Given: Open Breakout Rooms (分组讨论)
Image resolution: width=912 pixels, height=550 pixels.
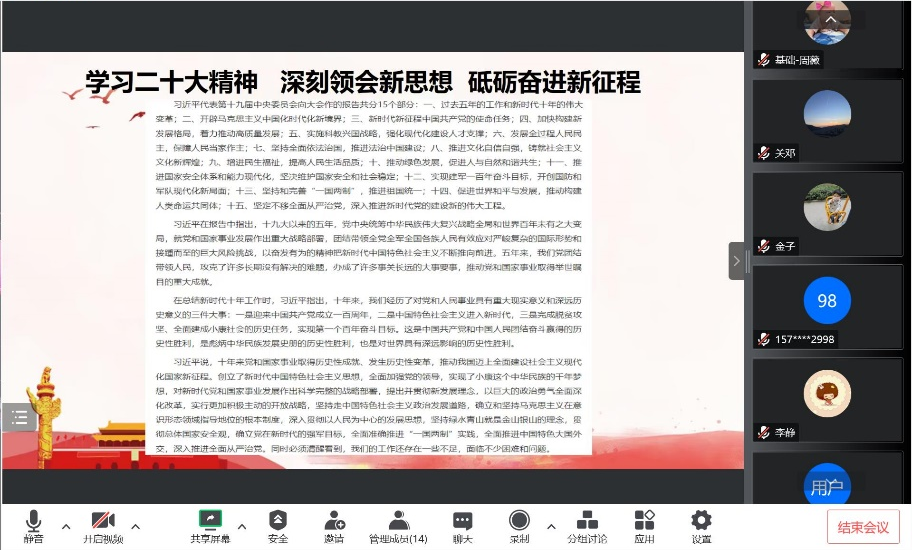Looking at the screenshot, I should point(587,524).
